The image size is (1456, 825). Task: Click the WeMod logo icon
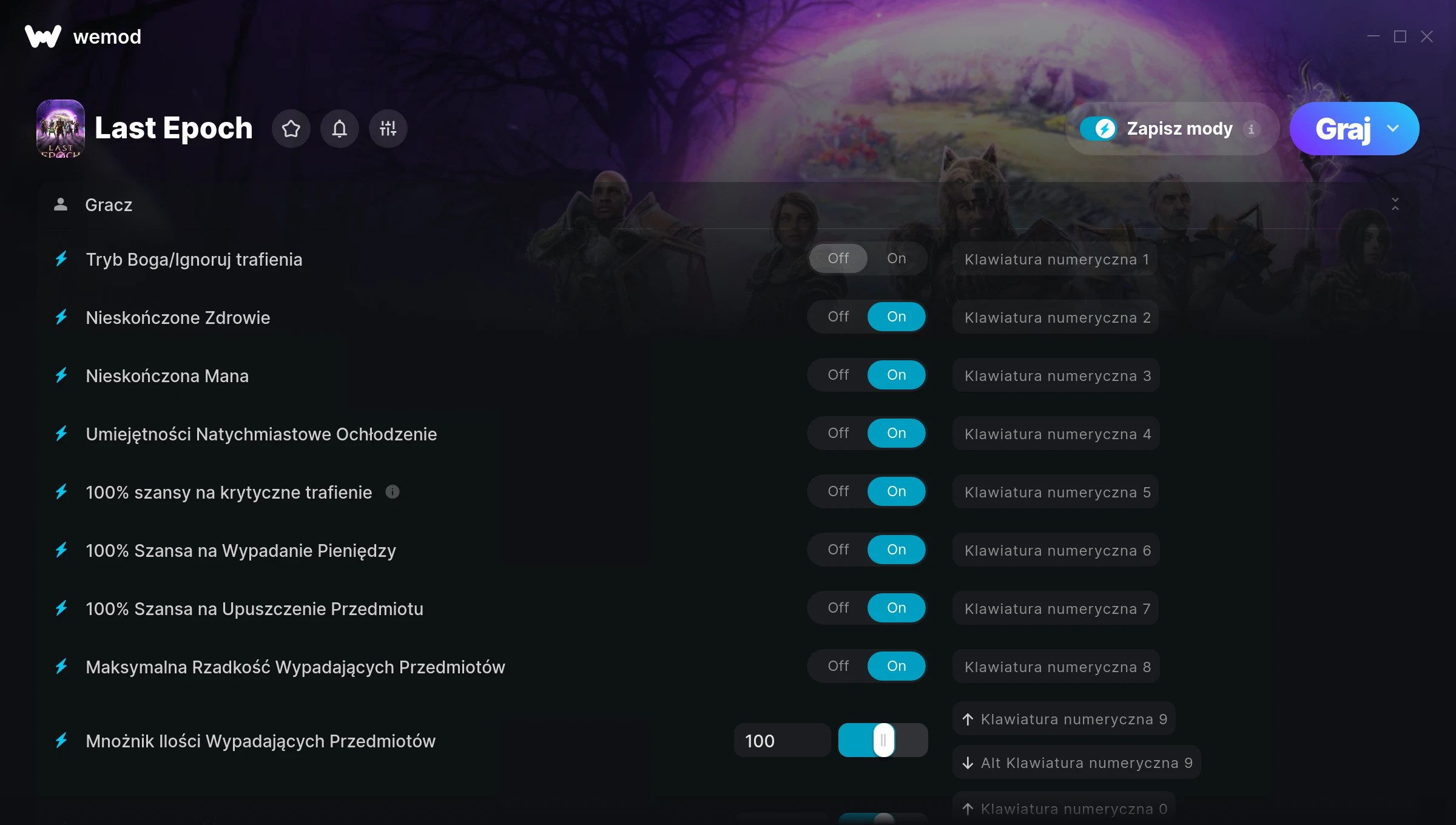(43, 36)
